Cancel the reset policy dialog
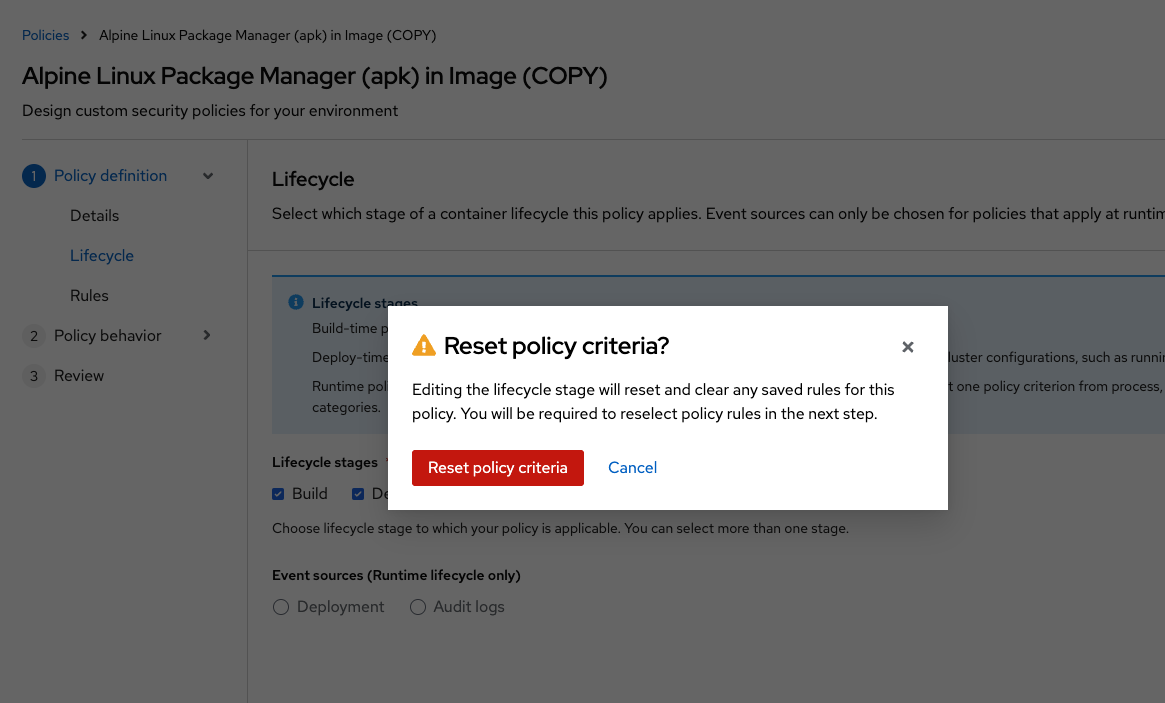The width and height of the screenshot is (1165, 703). [632, 467]
